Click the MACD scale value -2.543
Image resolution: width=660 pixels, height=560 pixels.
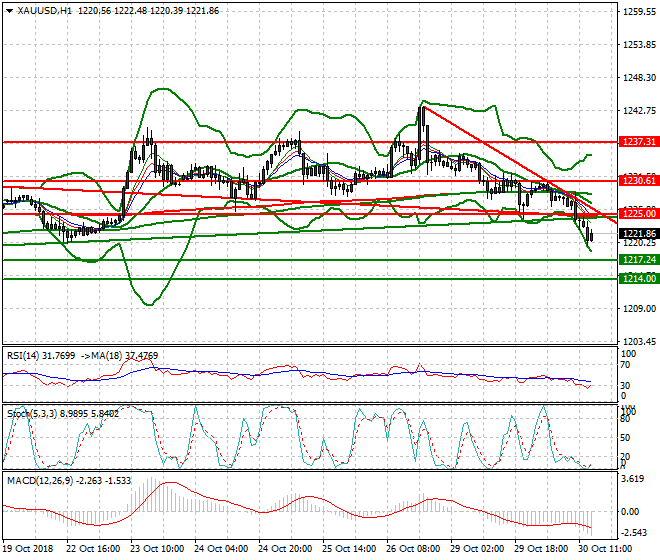(x=634, y=533)
